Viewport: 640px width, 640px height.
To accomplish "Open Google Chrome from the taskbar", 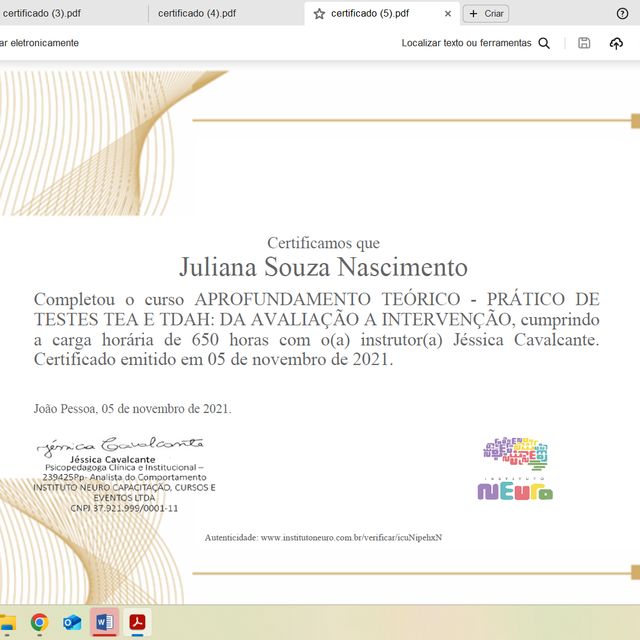I will tap(39, 622).
